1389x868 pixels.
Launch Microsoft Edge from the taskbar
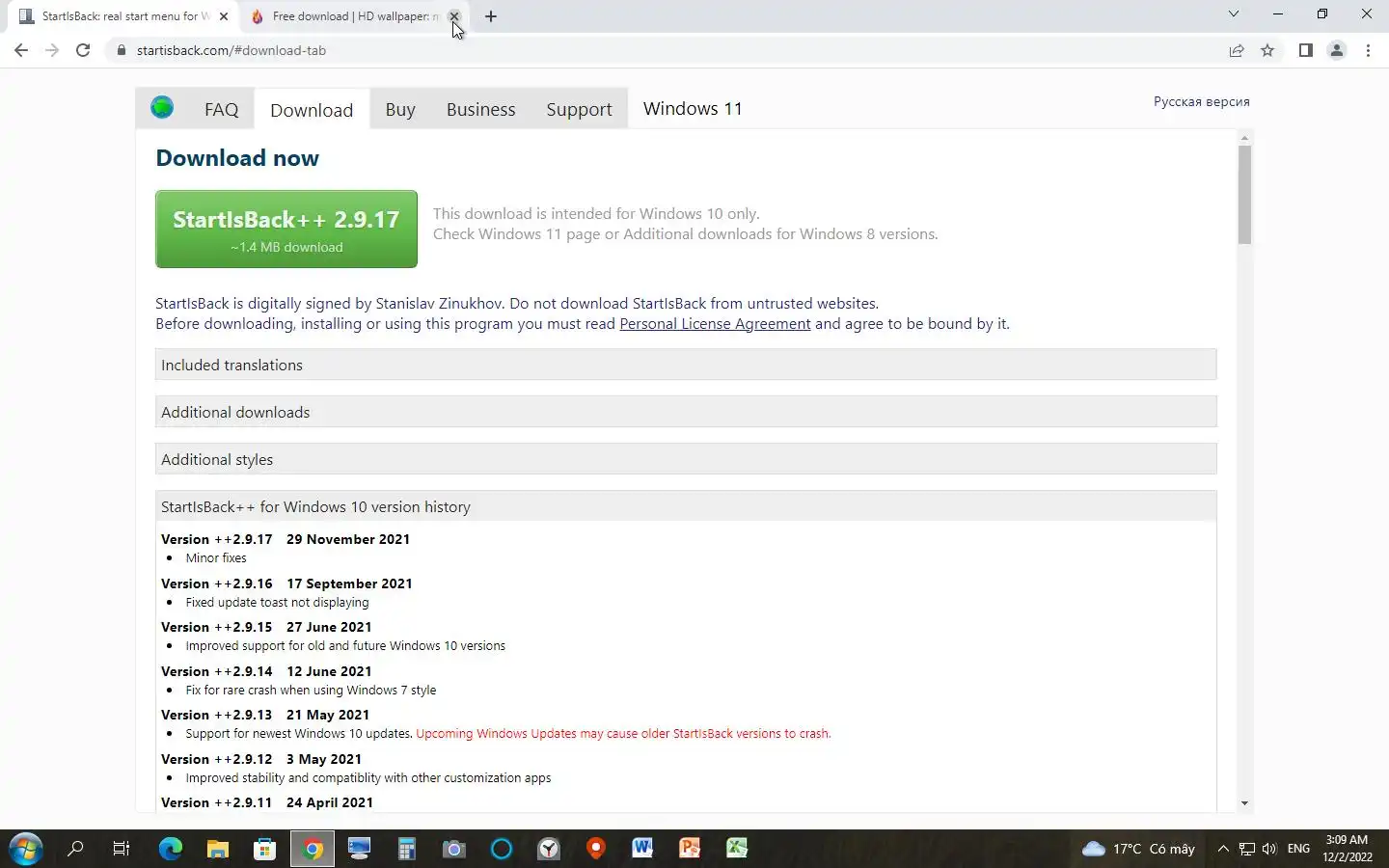tap(170, 849)
